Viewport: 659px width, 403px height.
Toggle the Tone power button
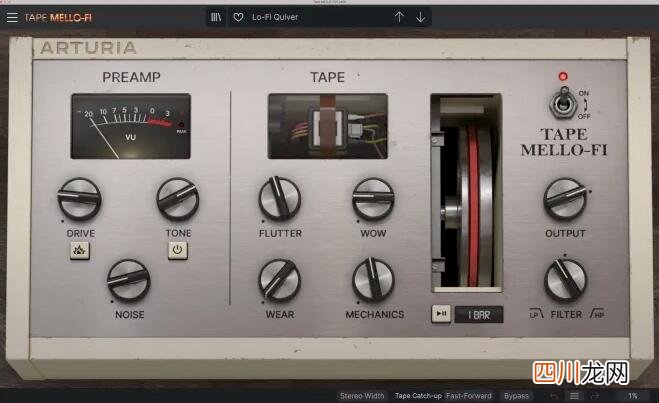pyautogui.click(x=178, y=250)
